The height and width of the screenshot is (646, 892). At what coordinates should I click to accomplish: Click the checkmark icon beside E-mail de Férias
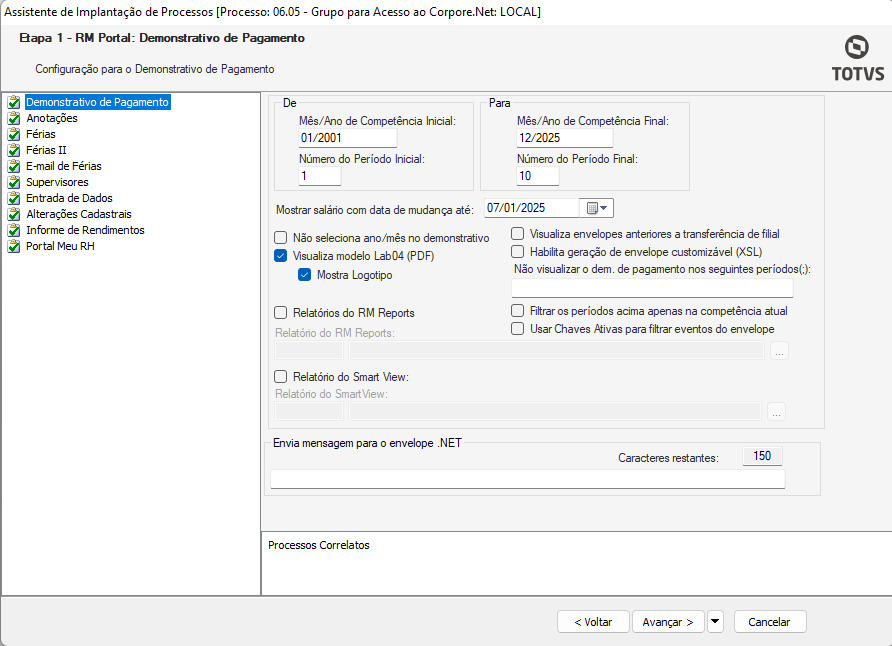[14, 166]
